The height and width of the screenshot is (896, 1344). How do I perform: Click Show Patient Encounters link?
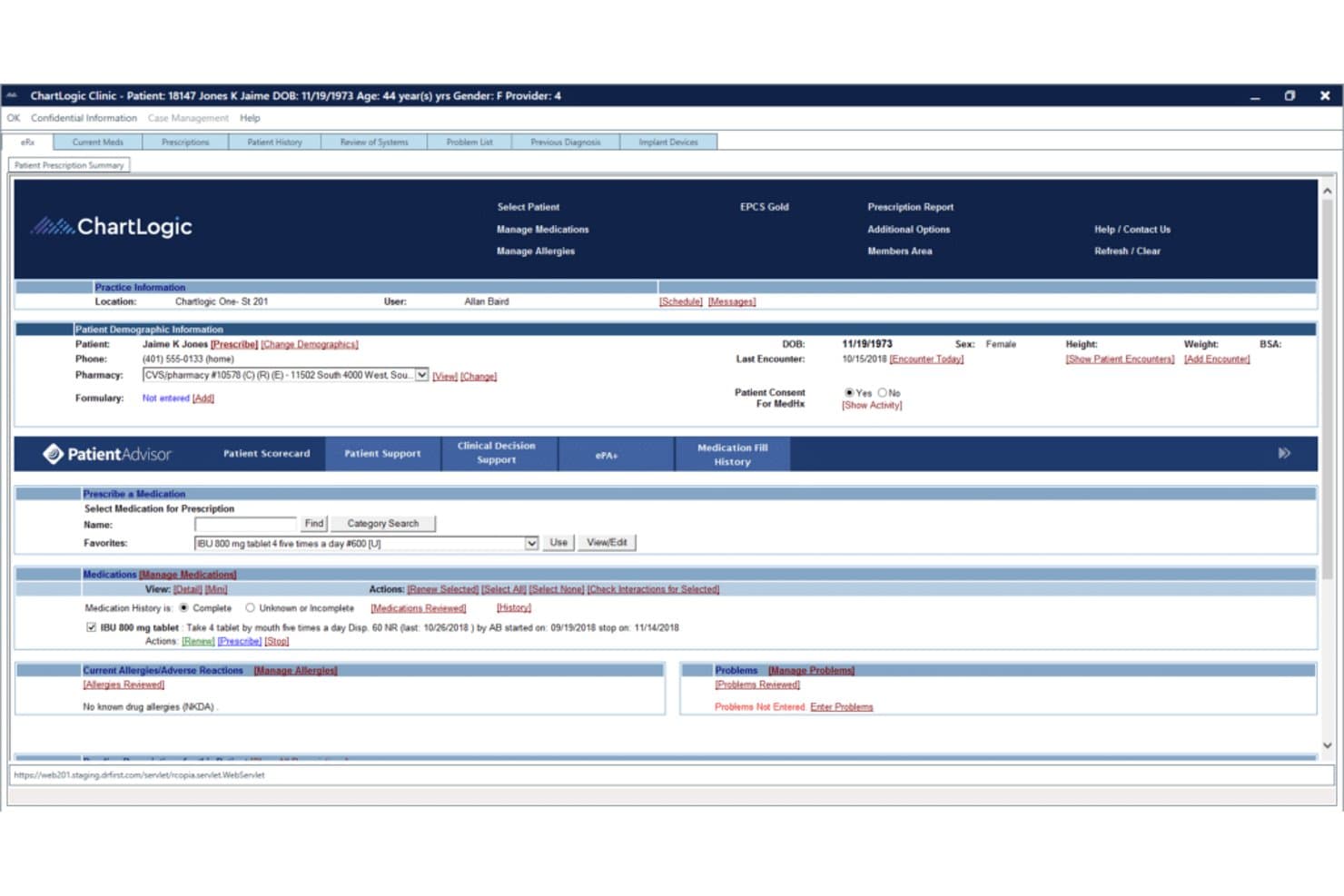[1120, 359]
